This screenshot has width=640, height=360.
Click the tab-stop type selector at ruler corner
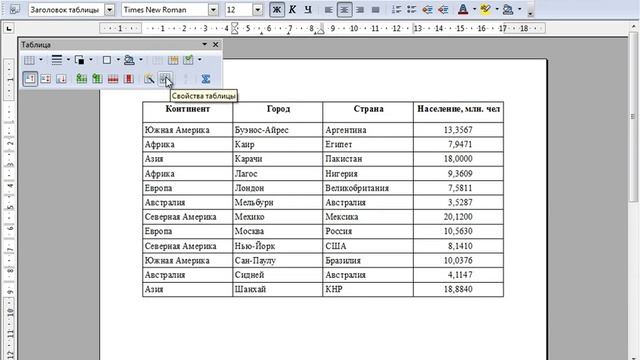(9, 28)
